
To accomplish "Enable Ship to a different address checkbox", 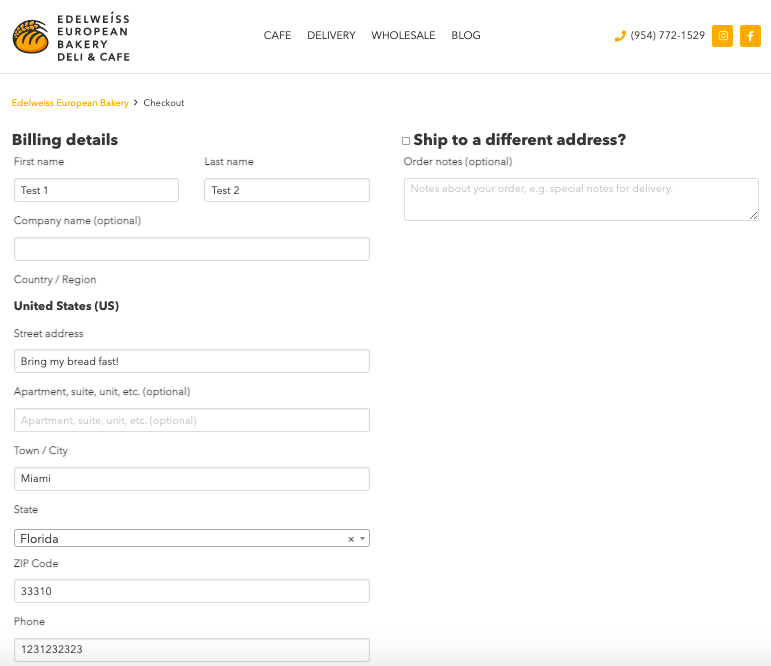I will [406, 141].
